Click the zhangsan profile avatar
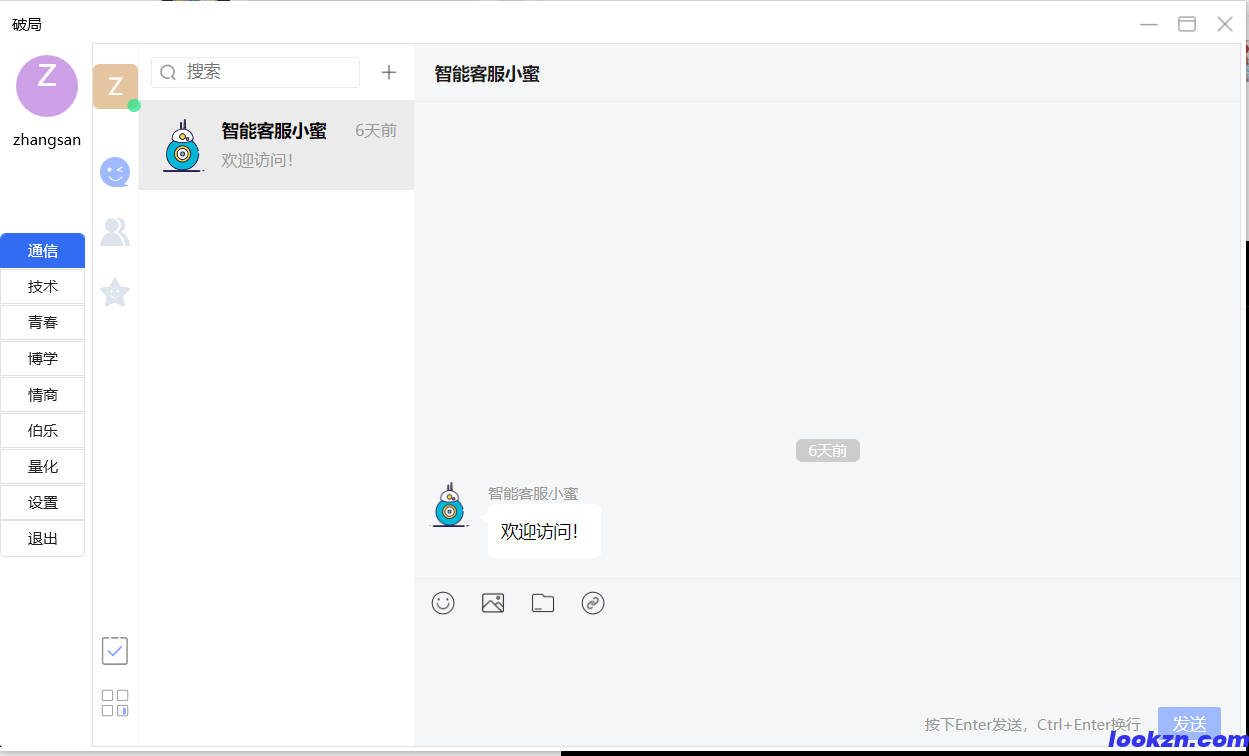1249x756 pixels. [x=46, y=86]
